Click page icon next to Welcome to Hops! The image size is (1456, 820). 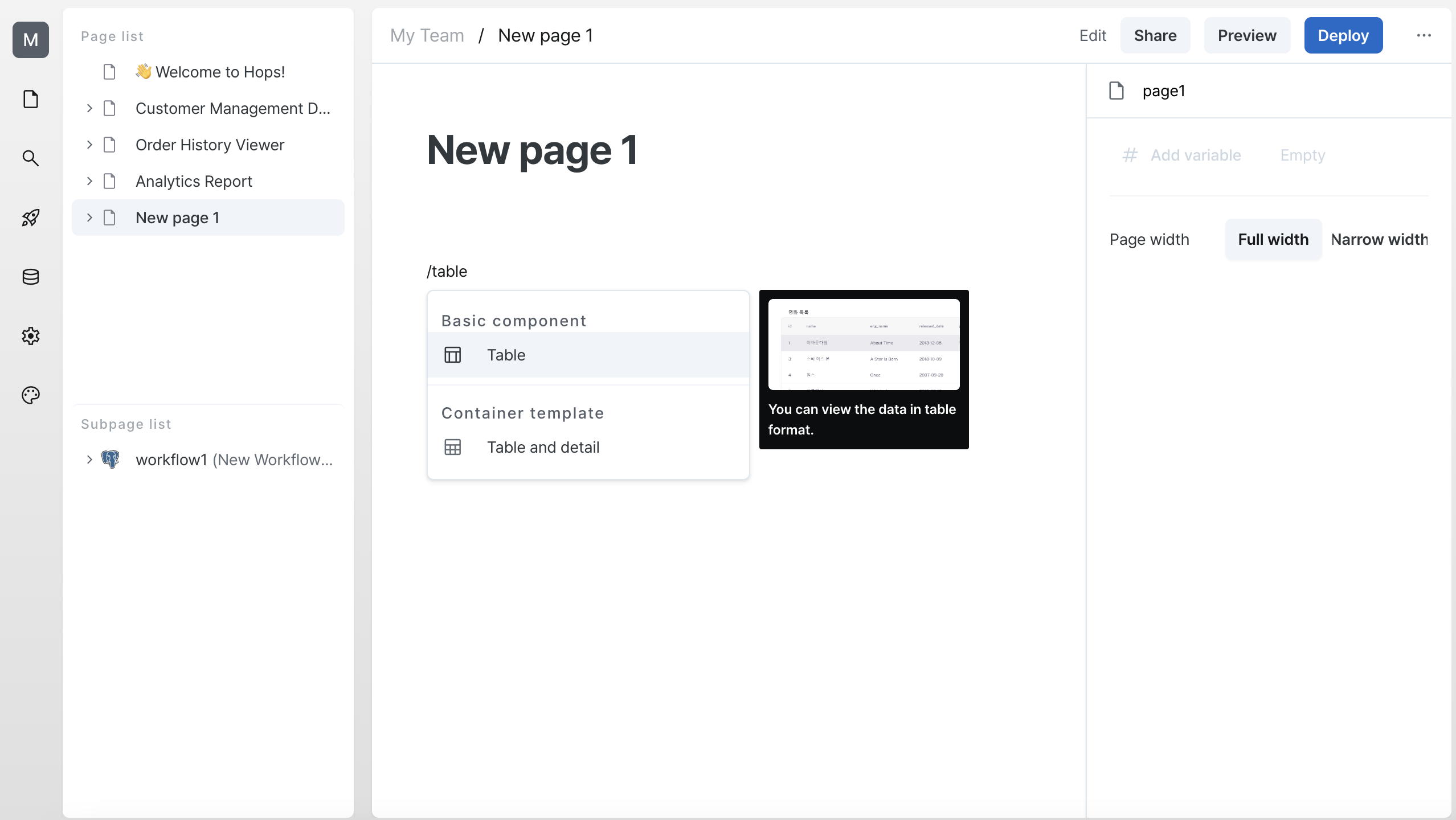click(x=109, y=72)
